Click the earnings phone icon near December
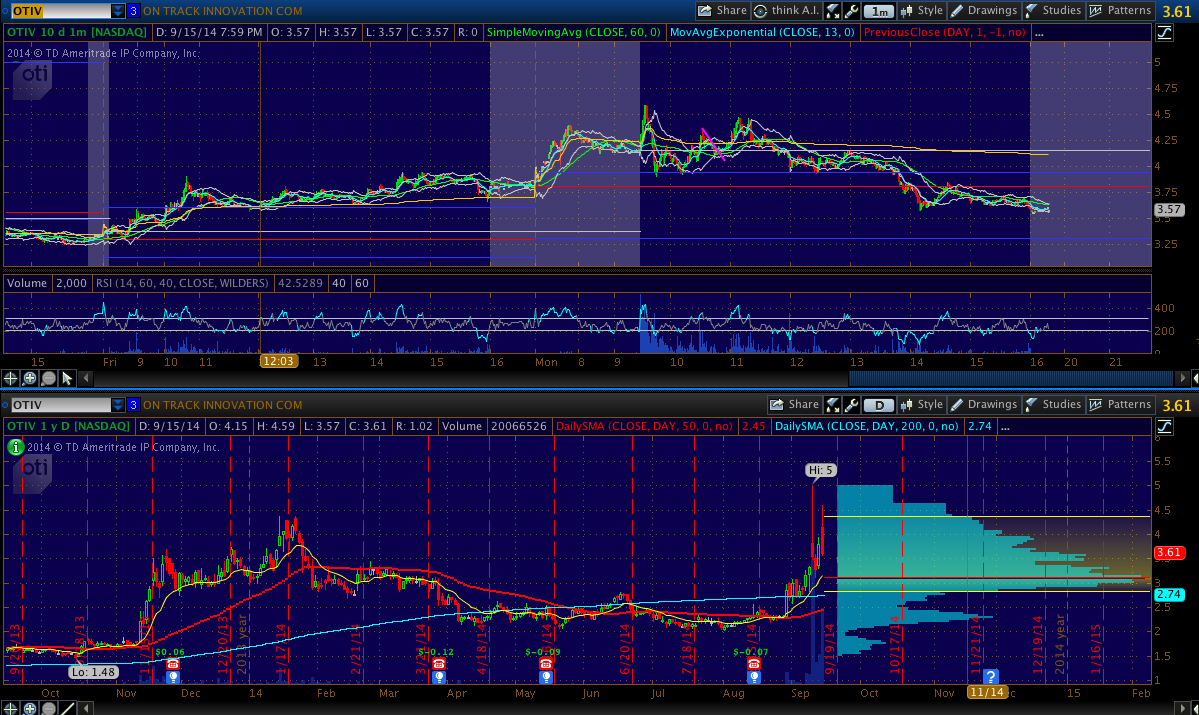This screenshot has height=715, width=1199. tap(172, 664)
